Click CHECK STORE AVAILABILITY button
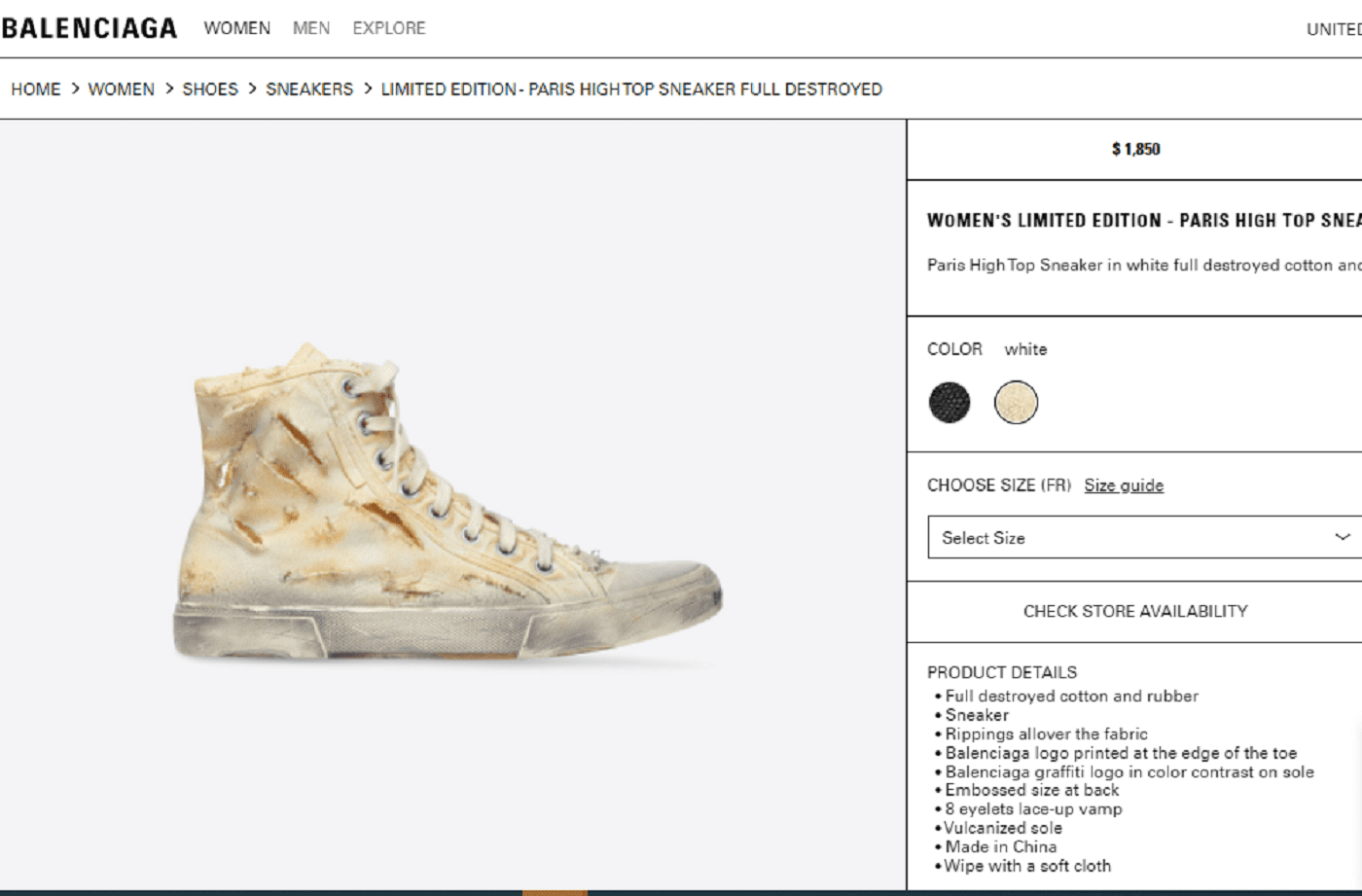The height and width of the screenshot is (896, 1362). tap(1135, 611)
